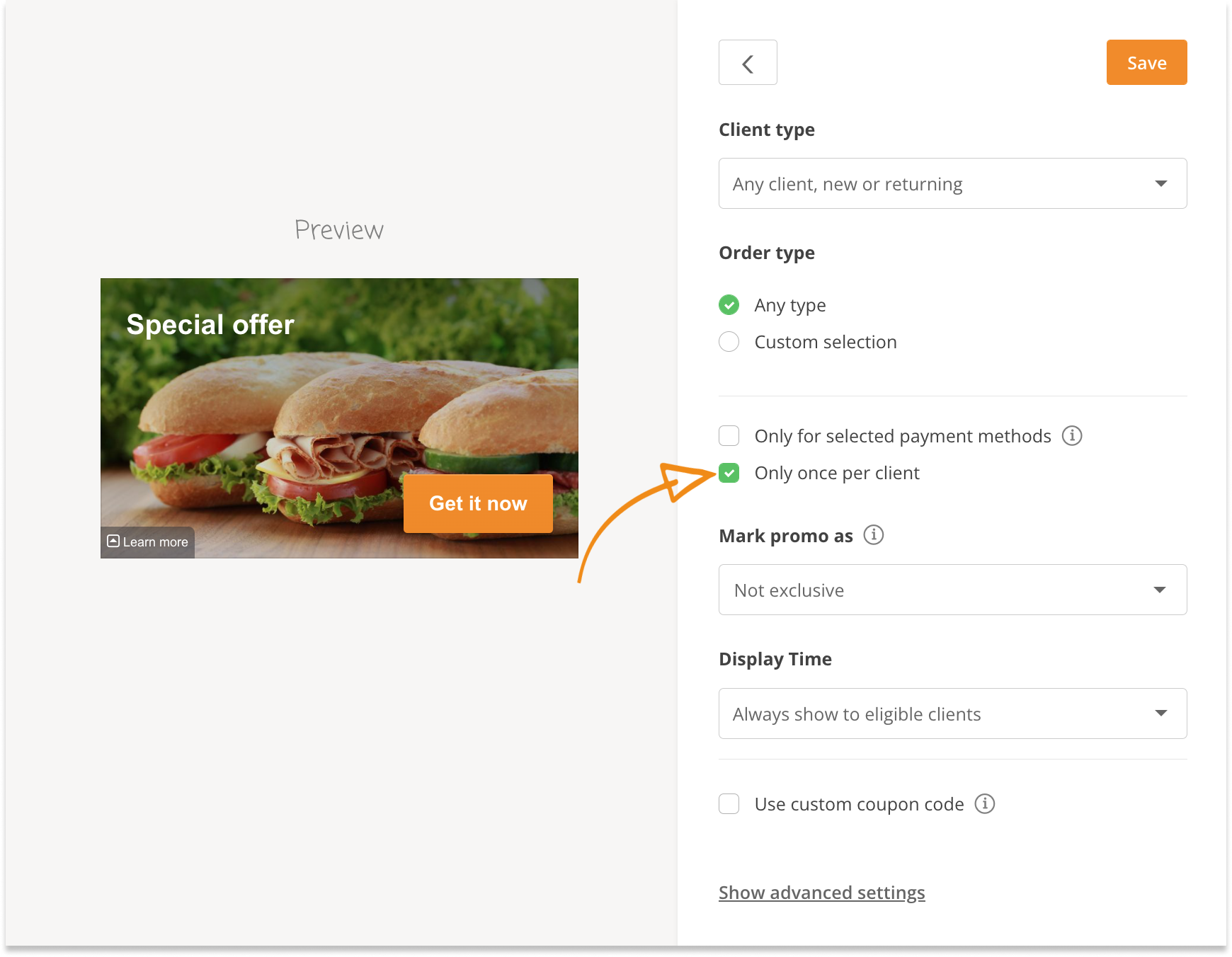
Task: Click the Special offer headline text
Action: 210,325
